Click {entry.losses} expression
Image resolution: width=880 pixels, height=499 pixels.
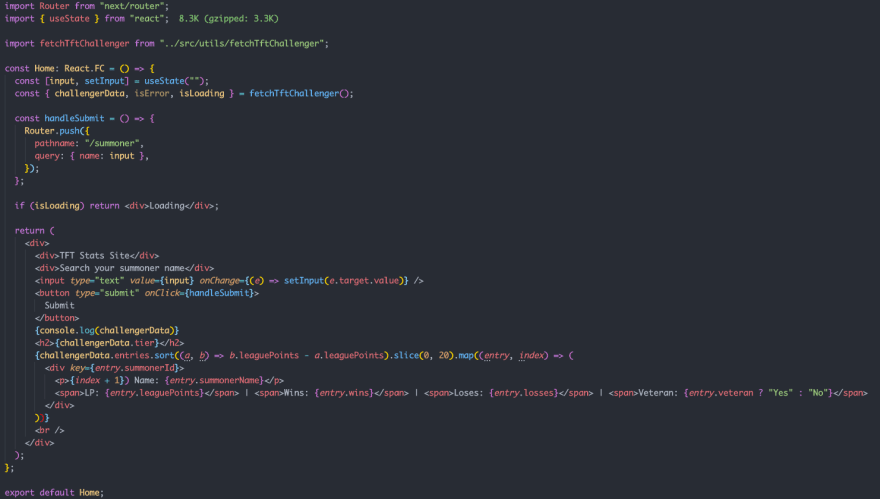coord(524,392)
